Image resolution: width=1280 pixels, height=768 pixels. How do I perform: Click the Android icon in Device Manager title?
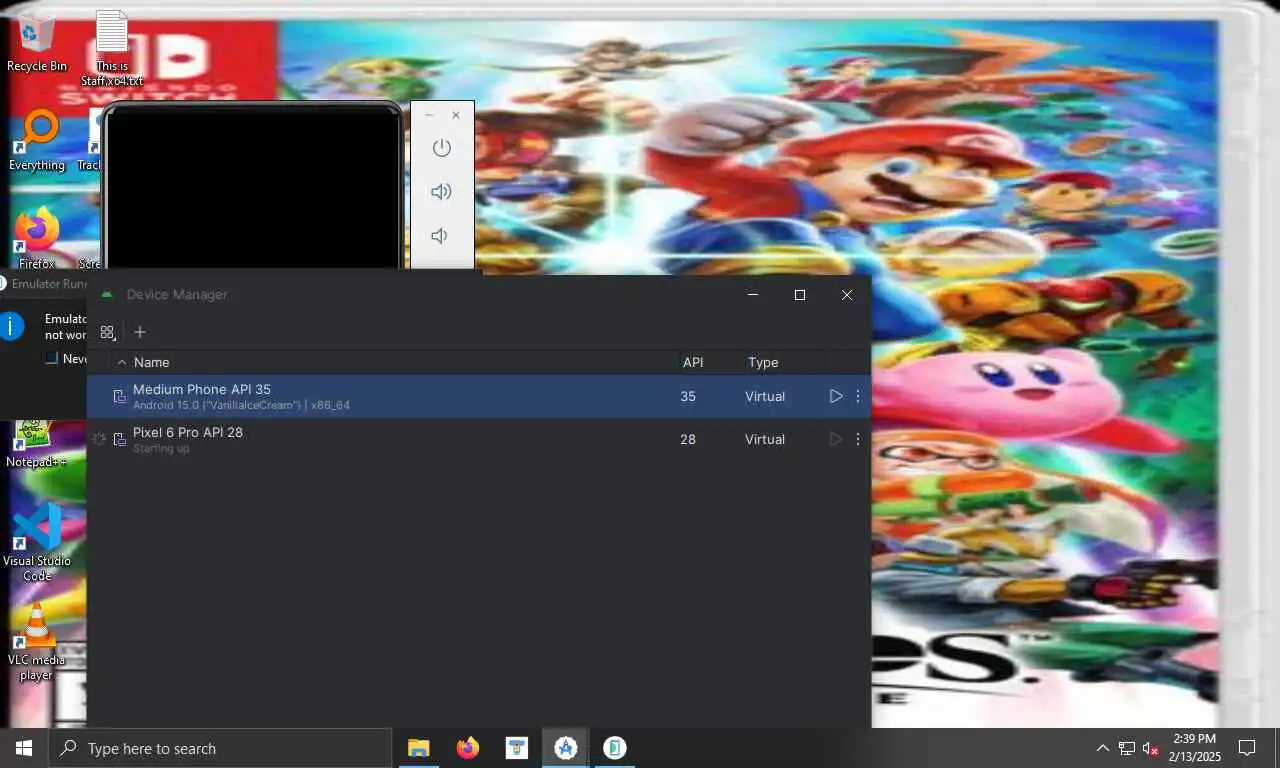tap(107, 294)
